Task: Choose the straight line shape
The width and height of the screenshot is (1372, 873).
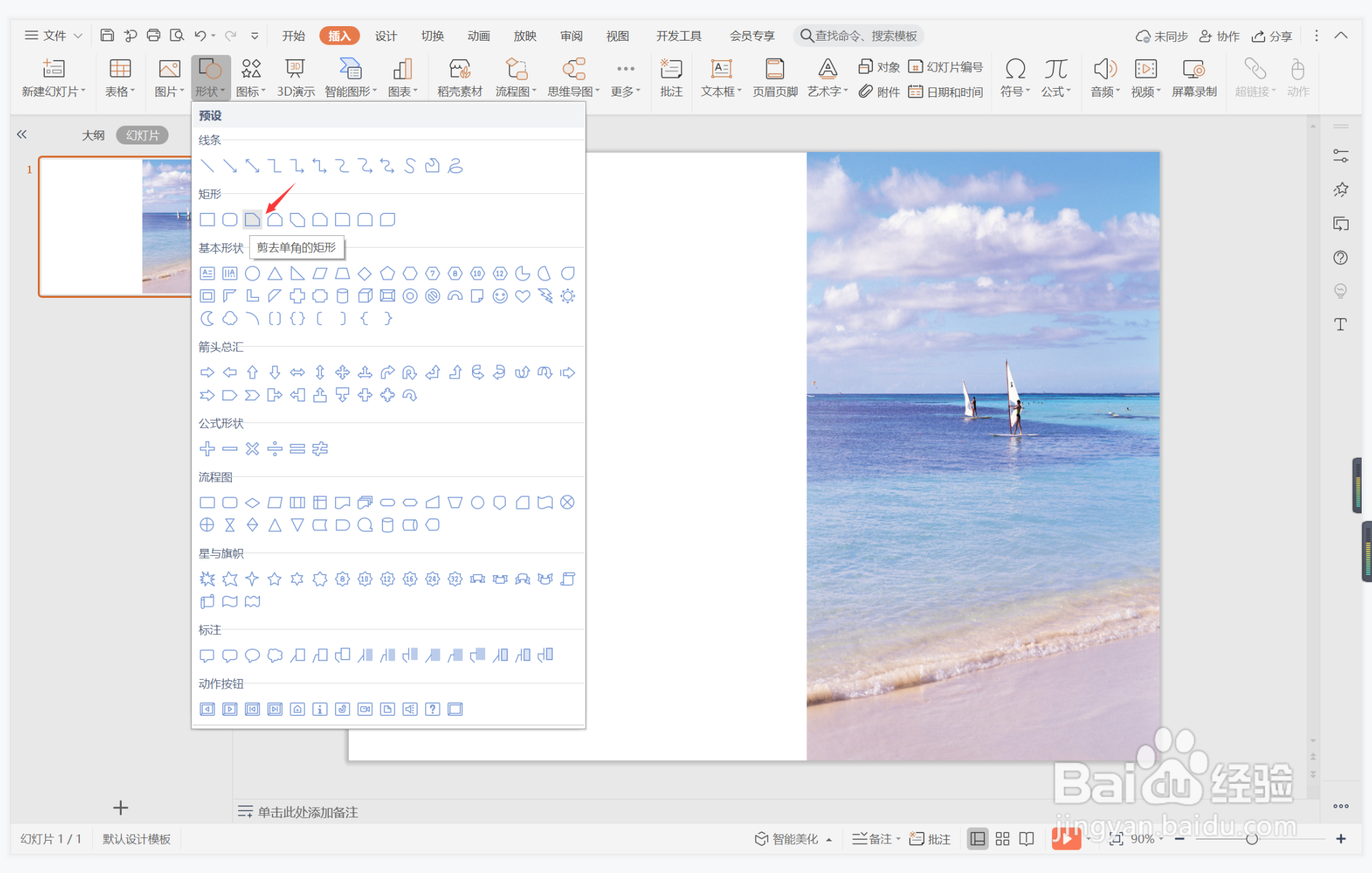Action: point(207,166)
